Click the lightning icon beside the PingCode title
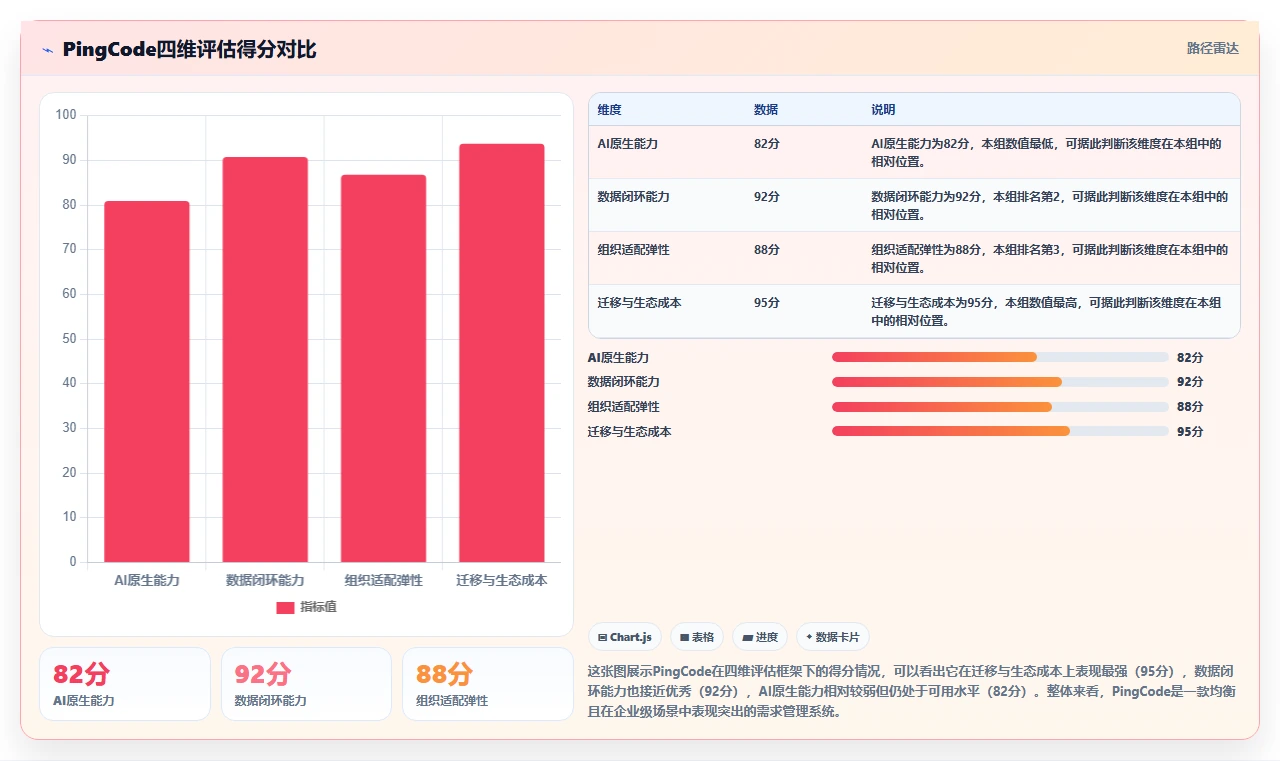1280x761 pixels. pos(48,50)
